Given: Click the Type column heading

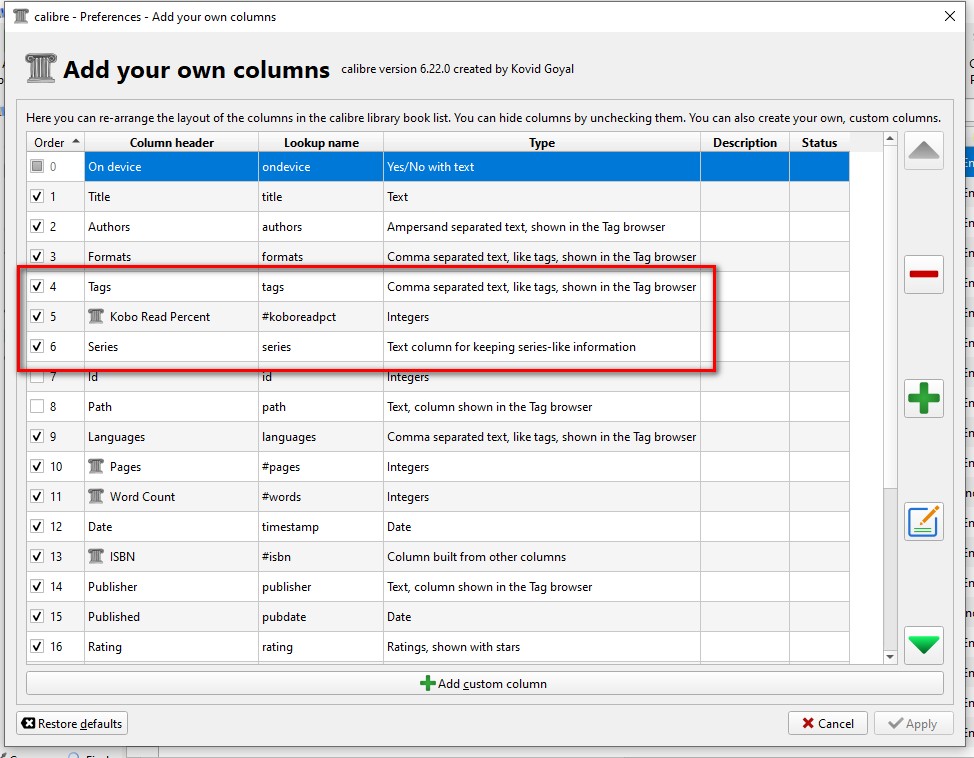Looking at the screenshot, I should tap(542, 142).
